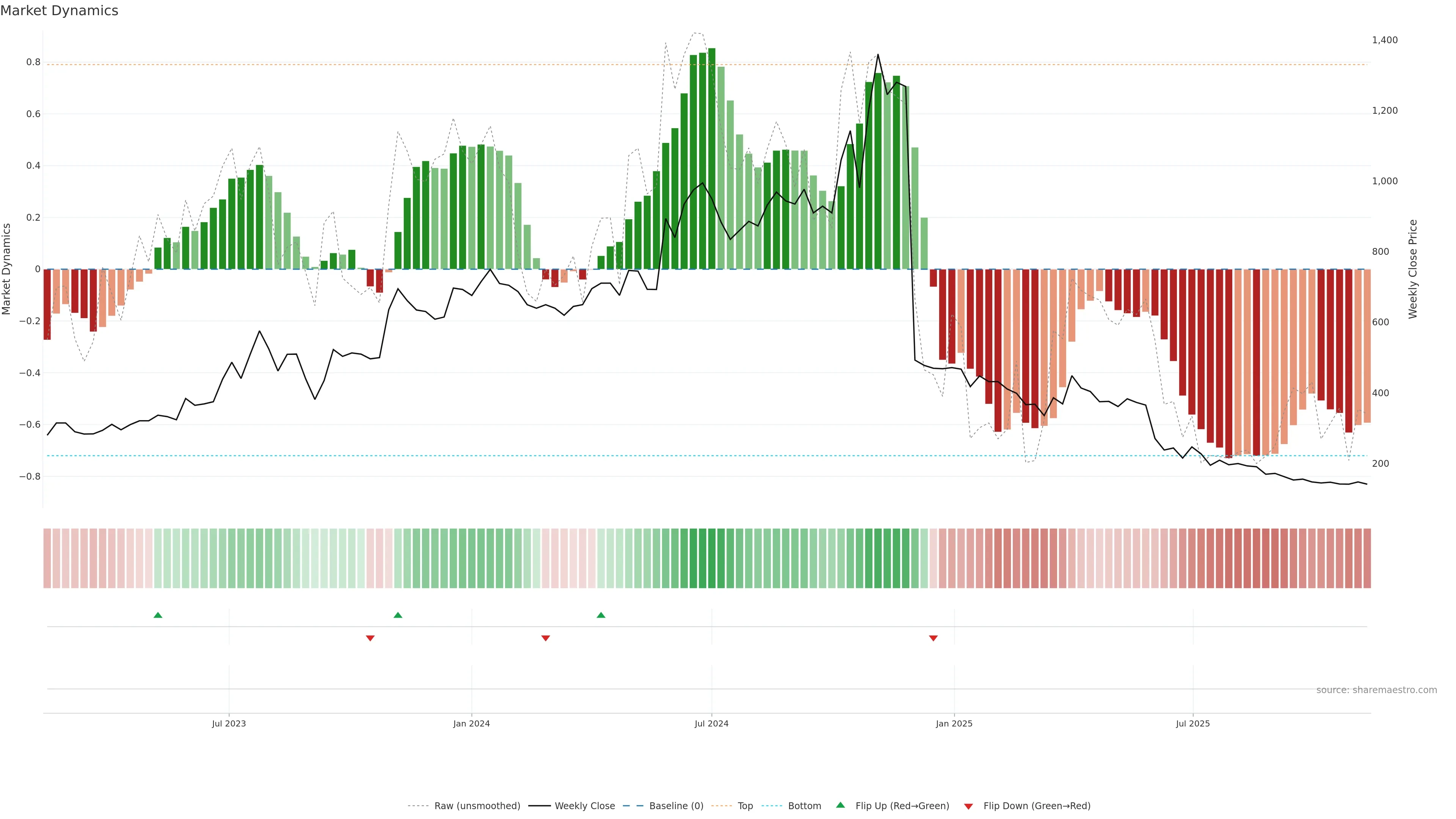Click the Jan 2025 x-axis label
The width and height of the screenshot is (1456, 819).
pyautogui.click(x=954, y=723)
